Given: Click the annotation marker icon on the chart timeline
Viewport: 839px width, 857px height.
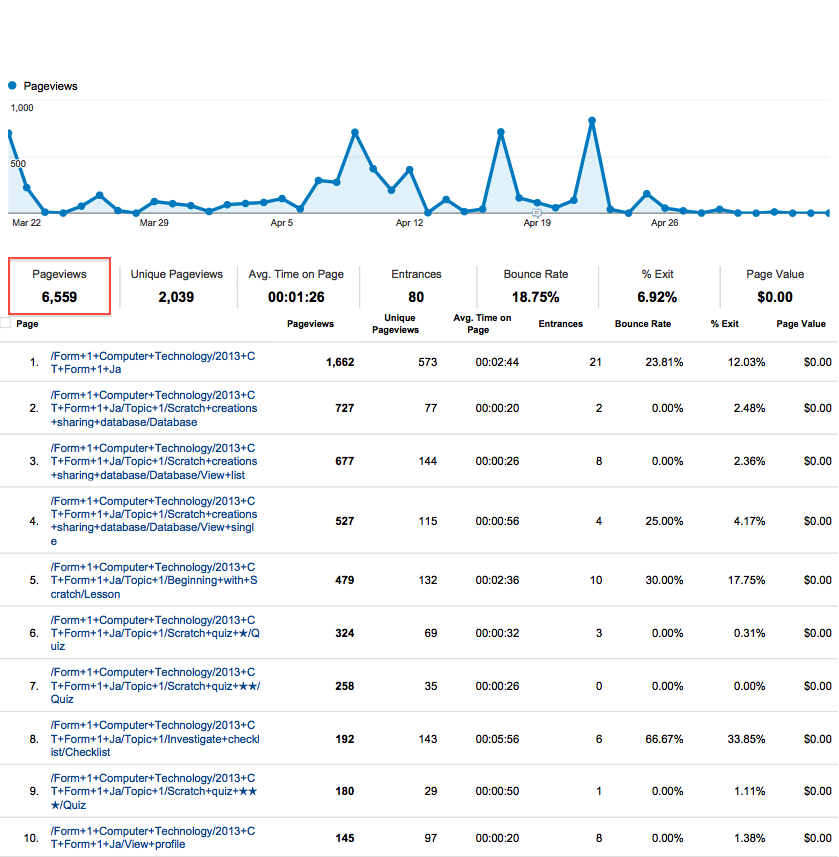Looking at the screenshot, I should pos(537,213).
